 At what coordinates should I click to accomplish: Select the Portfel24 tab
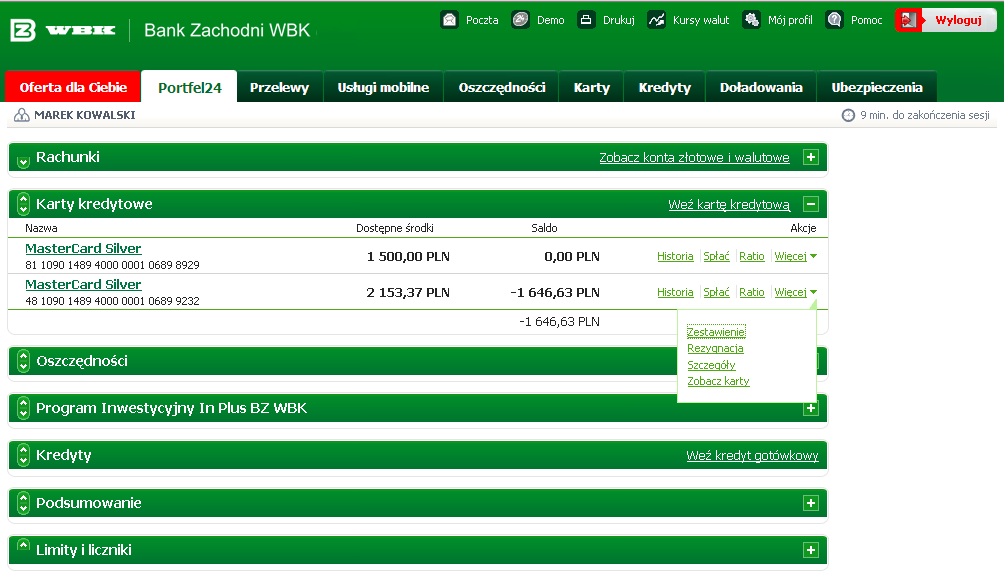coord(190,87)
